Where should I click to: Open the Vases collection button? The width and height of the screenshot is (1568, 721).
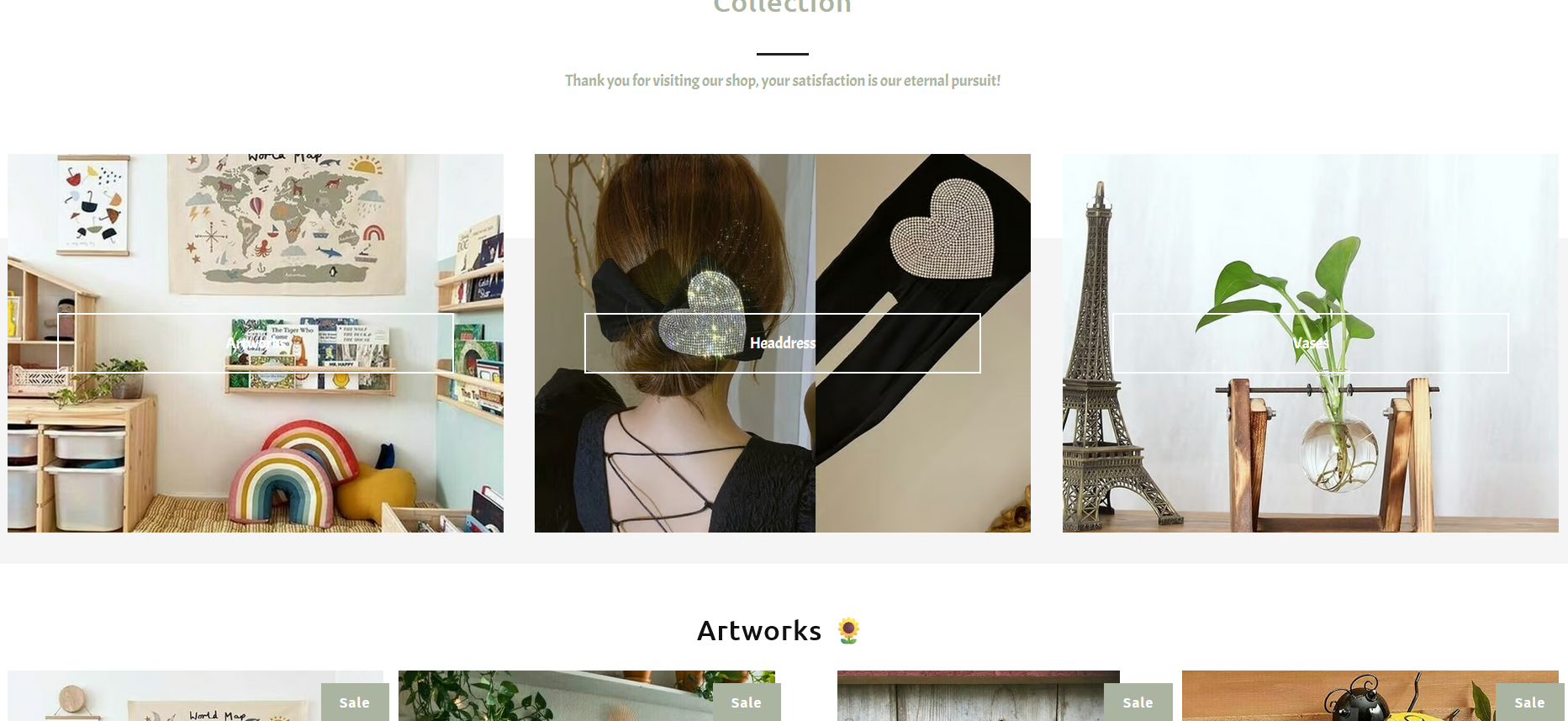[x=1311, y=343]
